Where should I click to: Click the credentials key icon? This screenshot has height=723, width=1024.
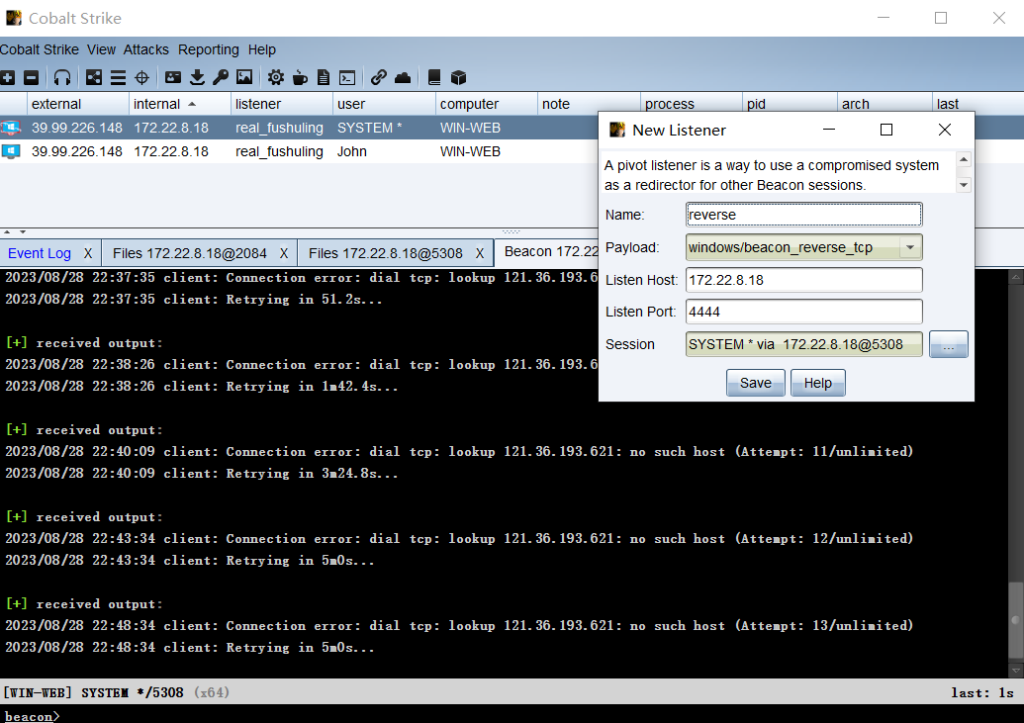220,77
